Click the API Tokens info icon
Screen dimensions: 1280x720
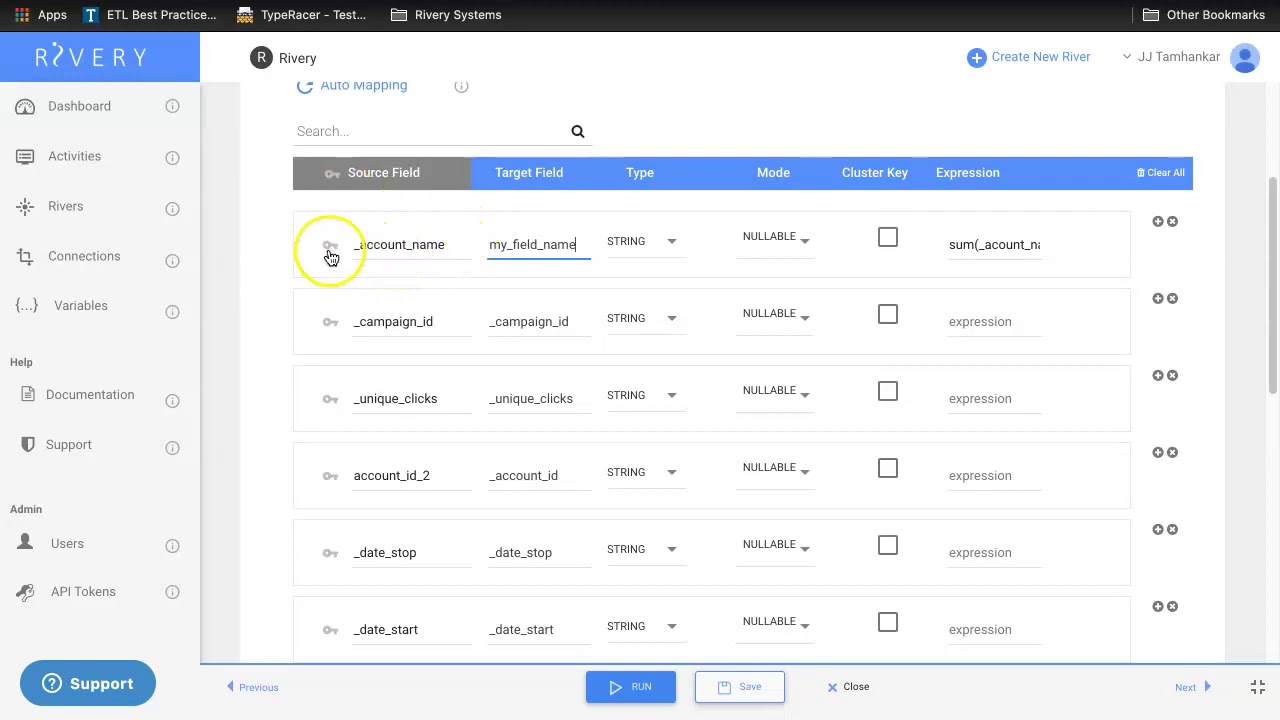click(x=172, y=593)
